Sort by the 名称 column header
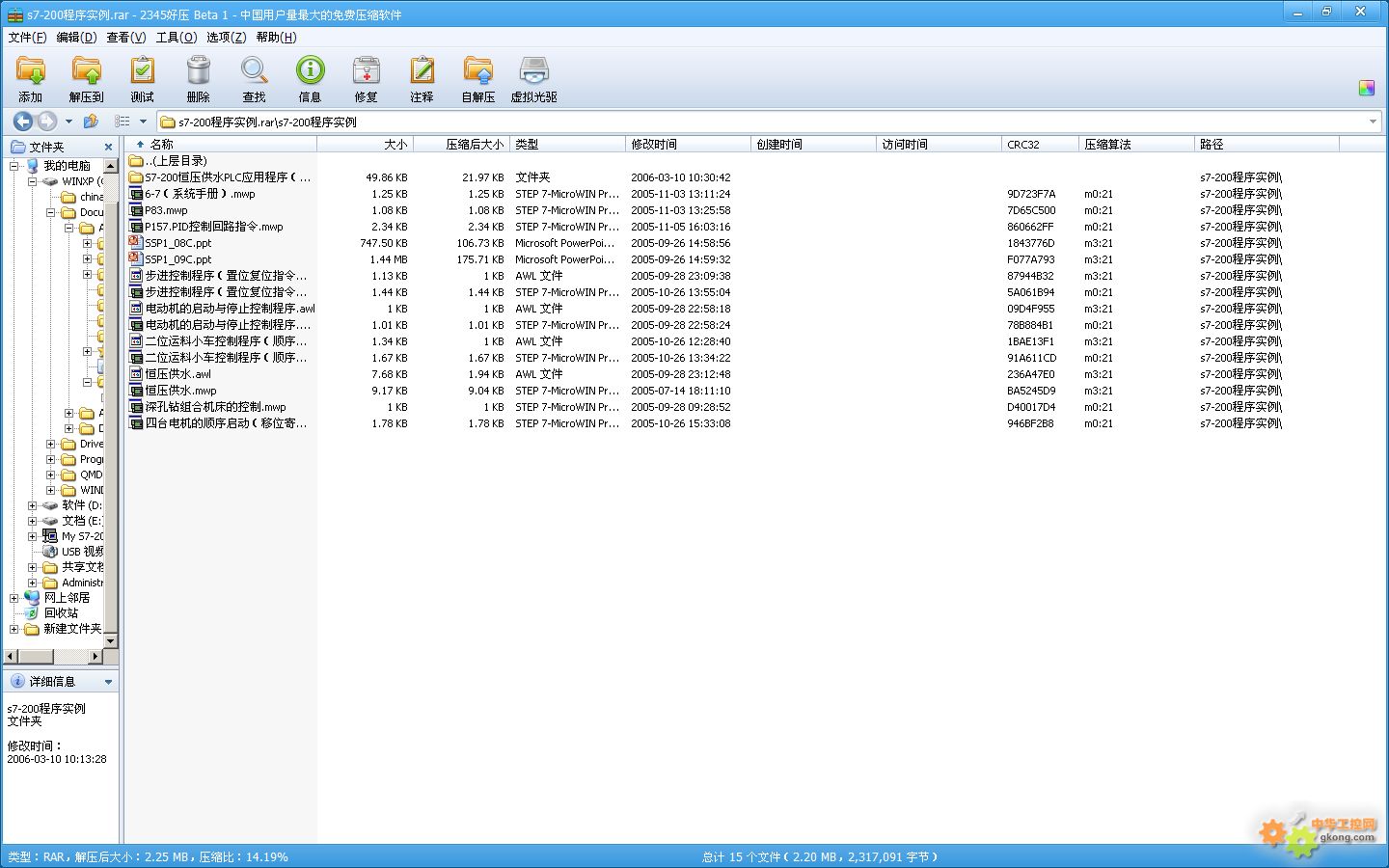Image resolution: width=1389 pixels, height=868 pixels. point(221,145)
